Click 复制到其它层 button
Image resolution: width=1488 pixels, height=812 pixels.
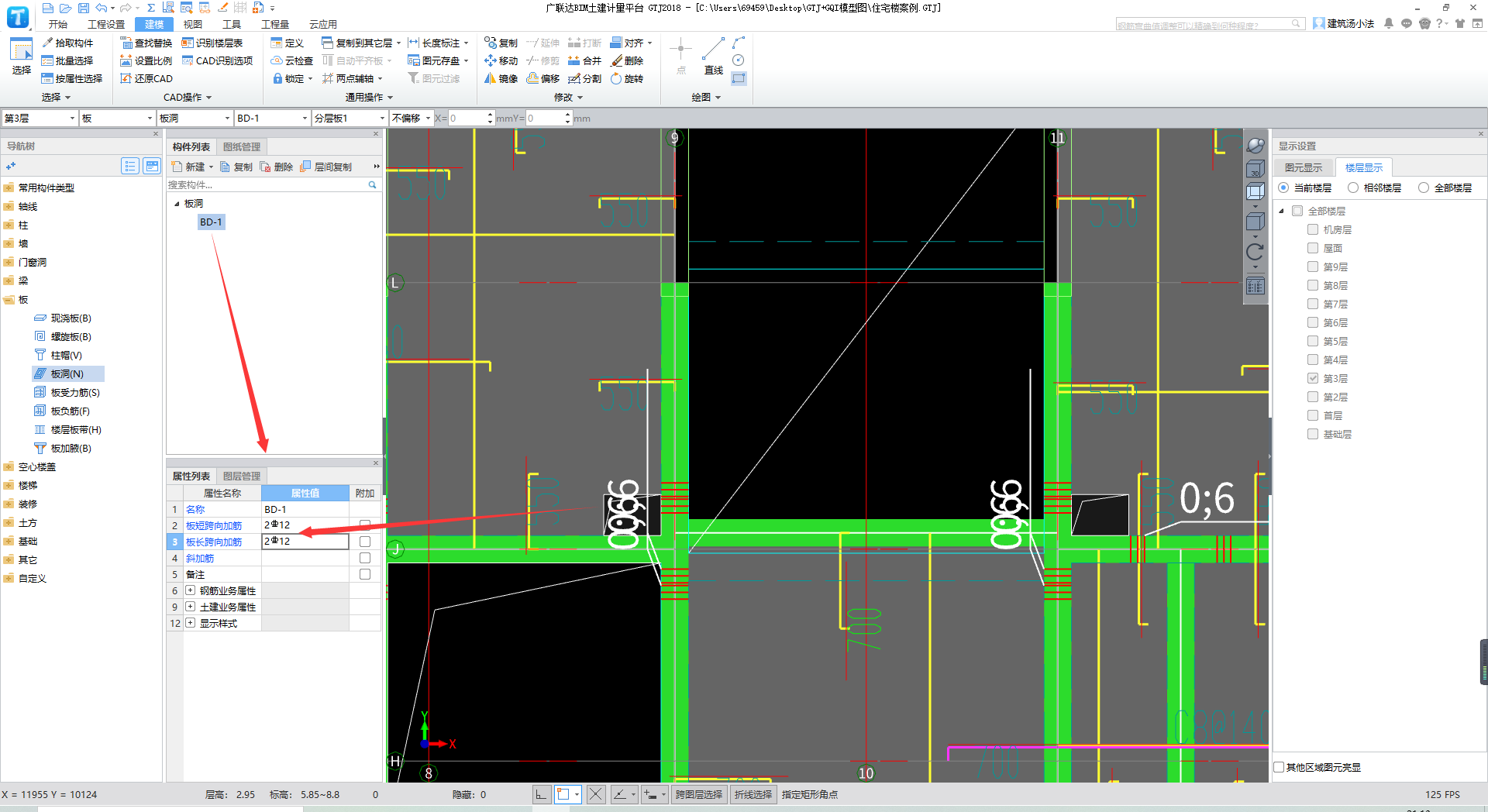tap(360, 43)
